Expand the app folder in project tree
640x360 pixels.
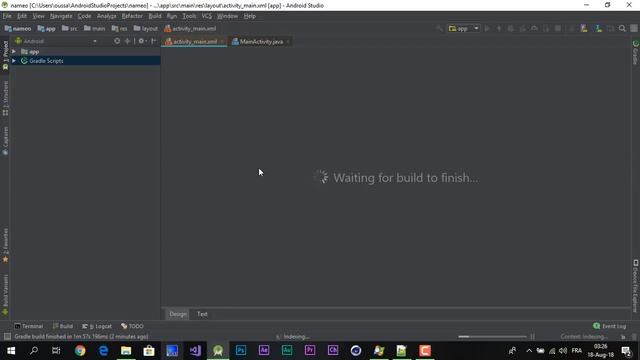coord(14,52)
